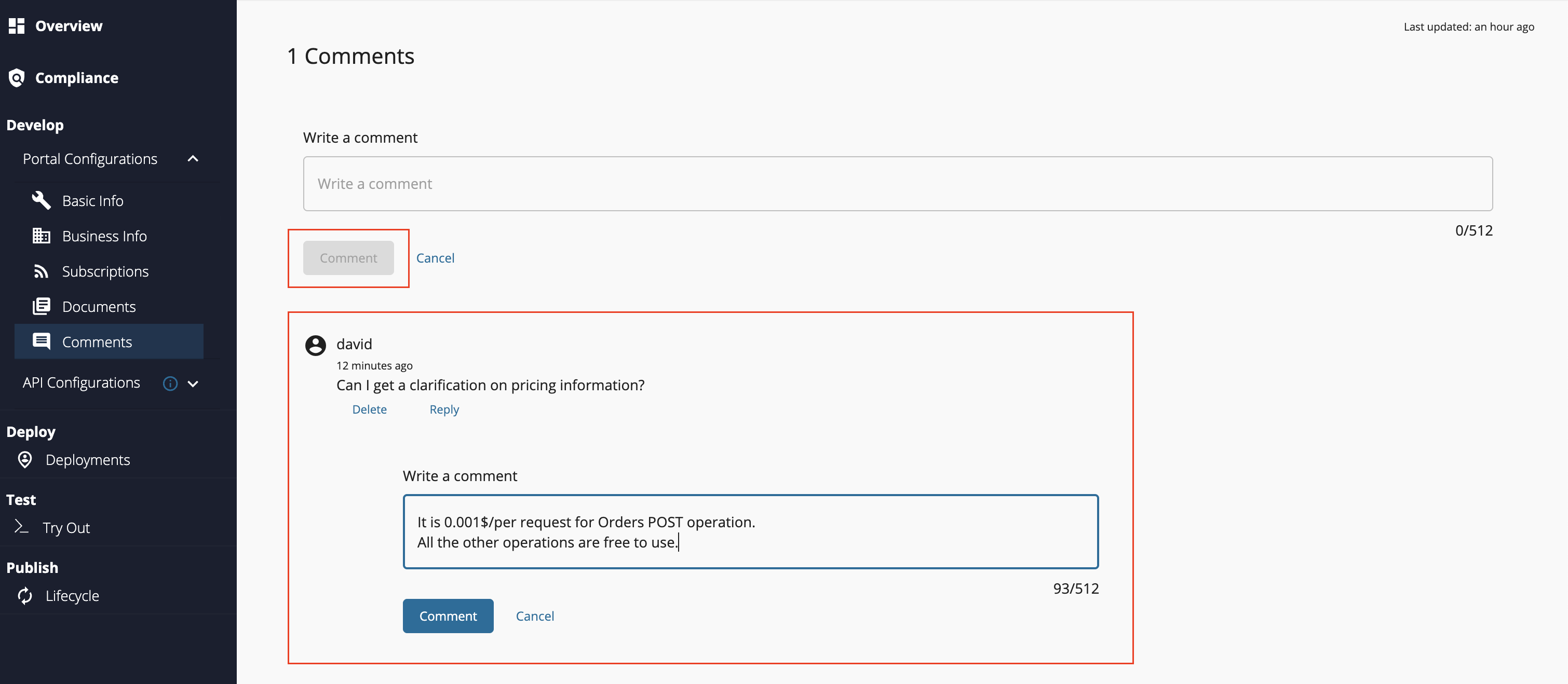Click the Subscriptions feed icon

(x=41, y=271)
